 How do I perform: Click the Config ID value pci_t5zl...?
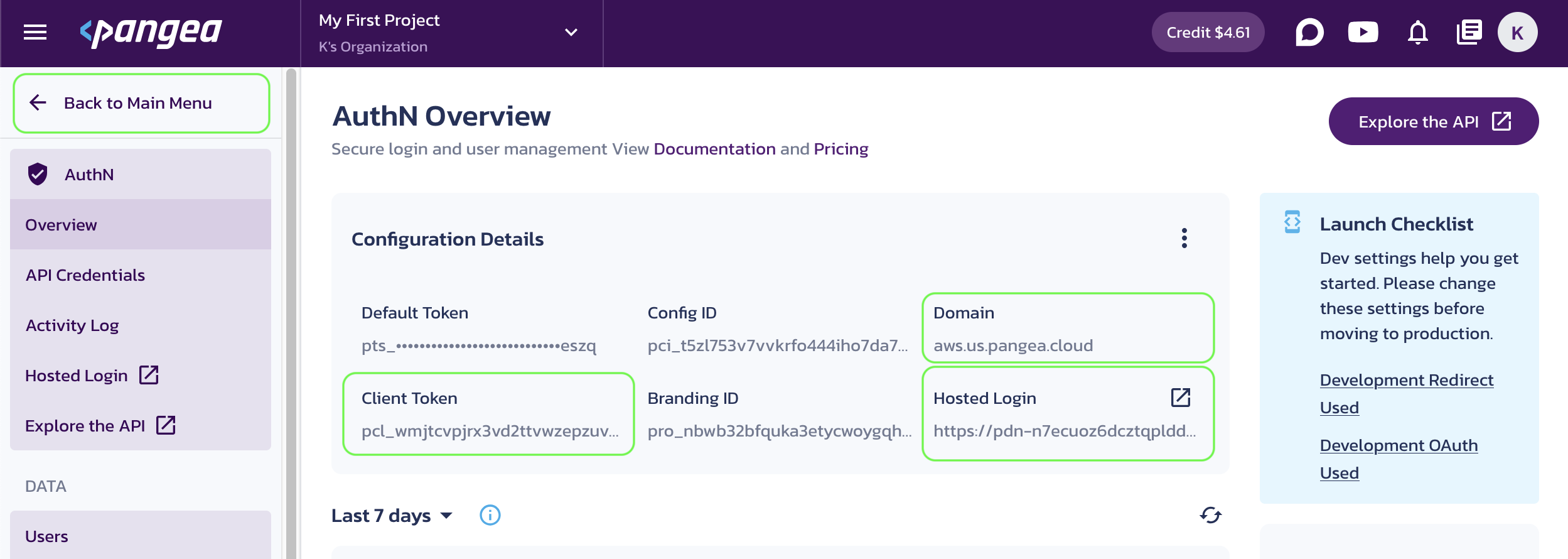click(x=777, y=345)
